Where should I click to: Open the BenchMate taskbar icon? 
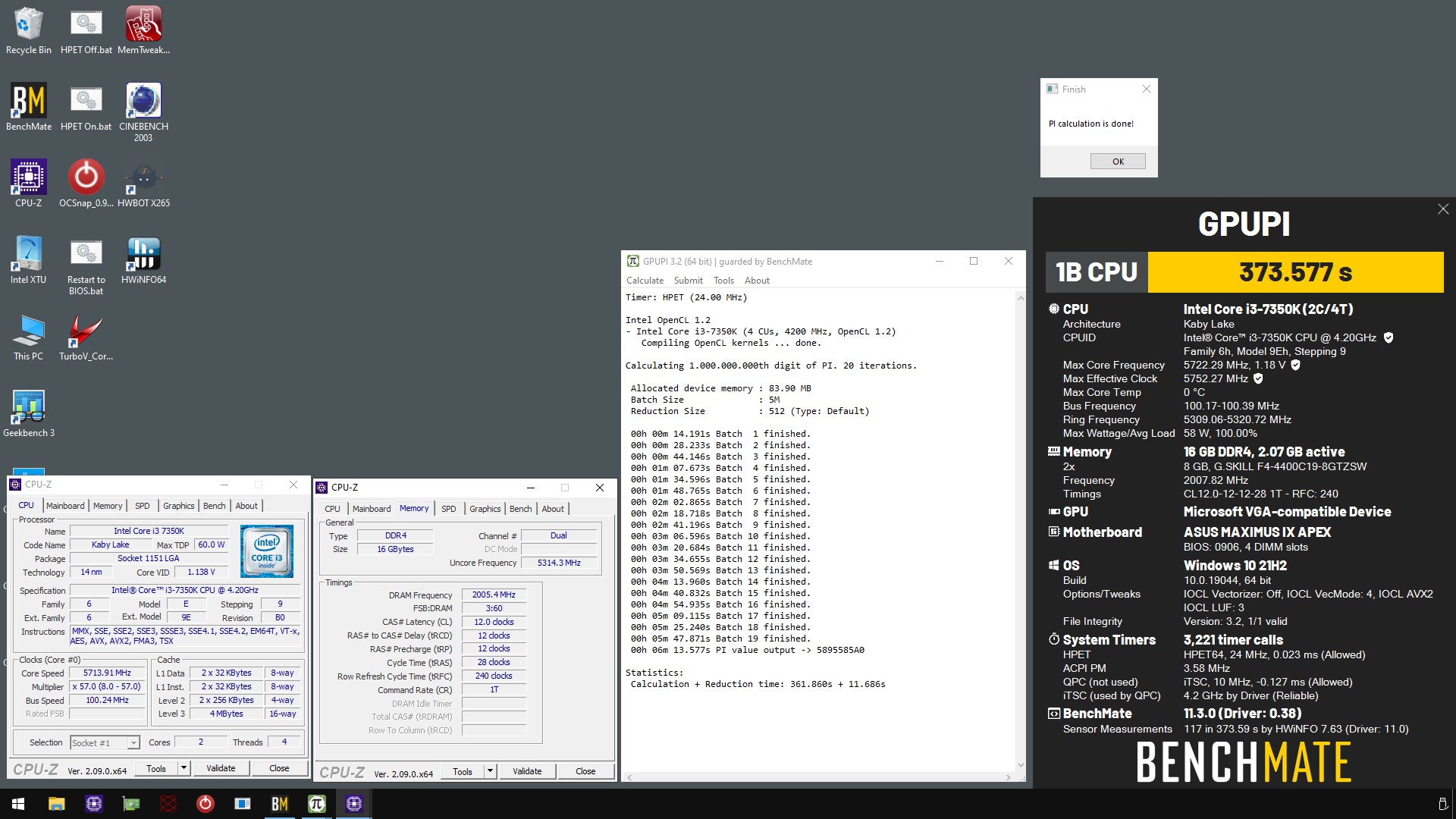279,804
